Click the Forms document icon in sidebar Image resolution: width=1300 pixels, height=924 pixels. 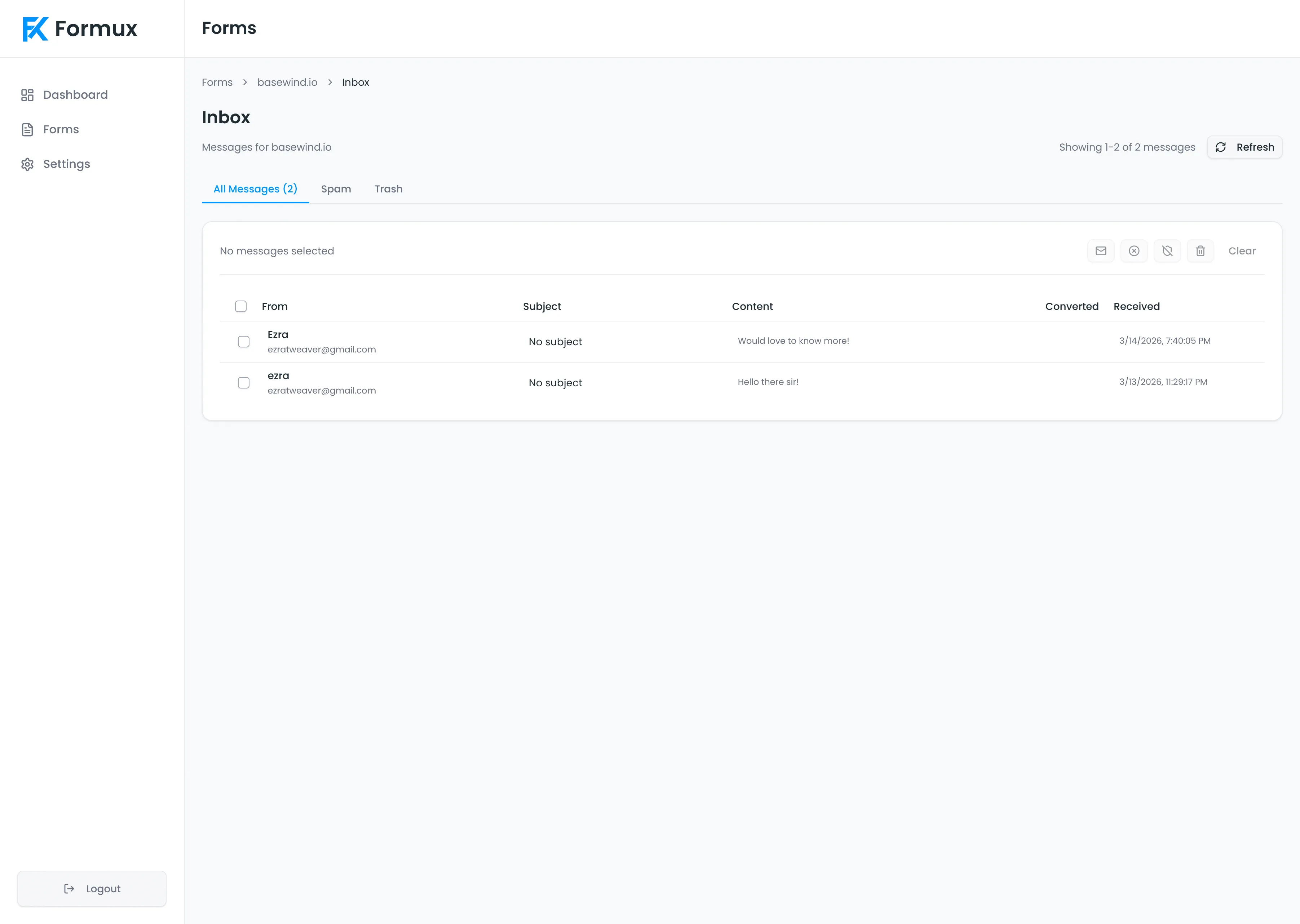coord(27,130)
